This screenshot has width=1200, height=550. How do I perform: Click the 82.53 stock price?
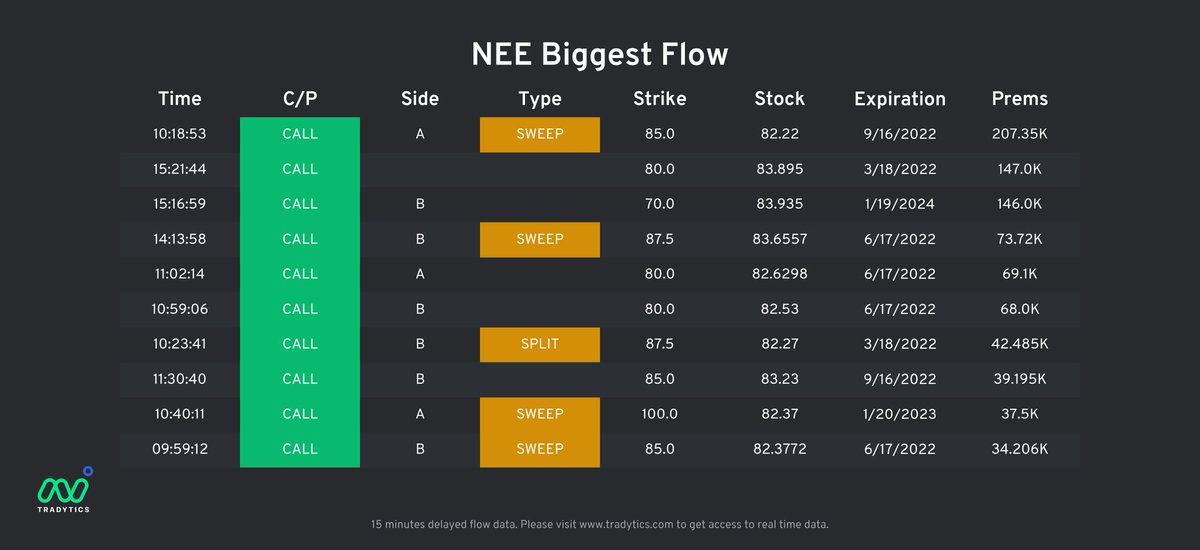[x=780, y=309]
